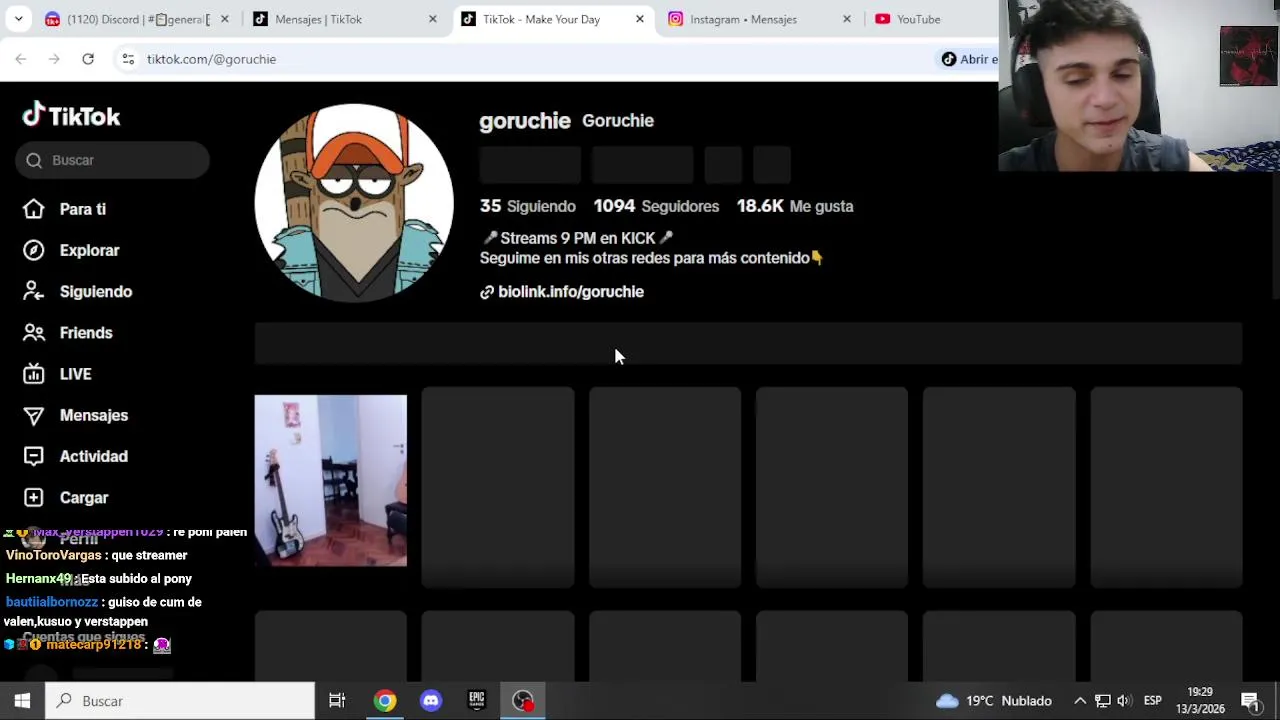1280x720 pixels.
Task: Expand the hidden system tray icons chevron
Action: click(x=1080, y=701)
